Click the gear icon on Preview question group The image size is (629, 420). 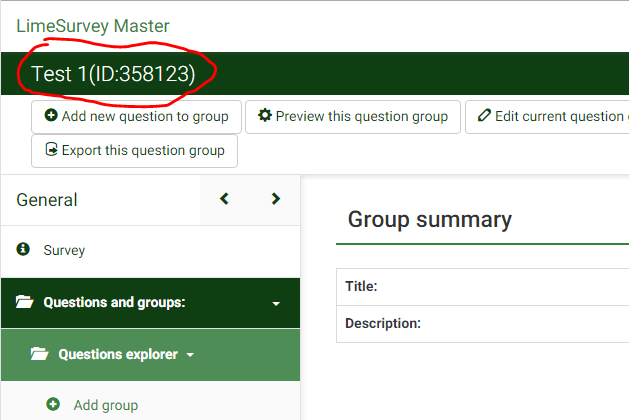[x=265, y=116]
